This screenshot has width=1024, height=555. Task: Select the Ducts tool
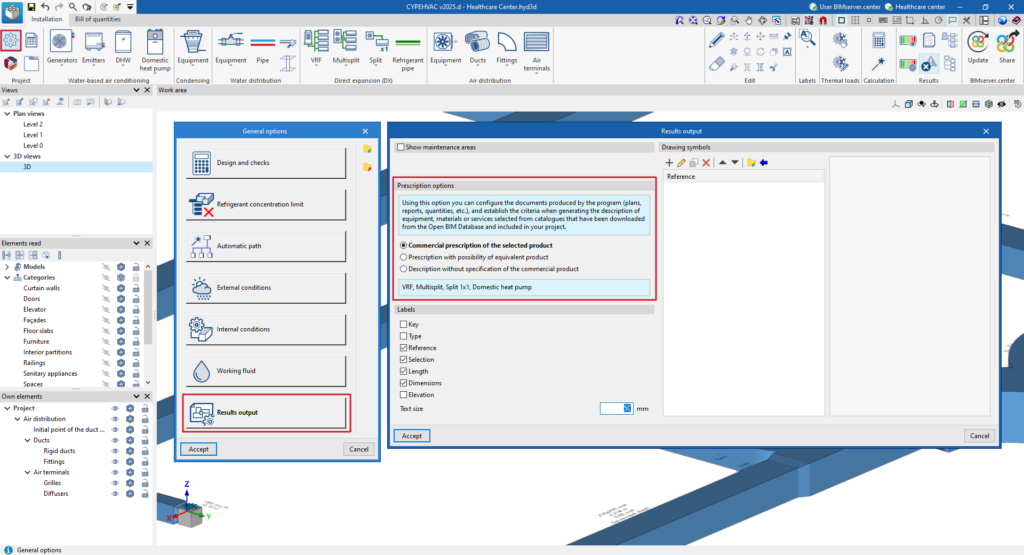click(x=477, y=47)
